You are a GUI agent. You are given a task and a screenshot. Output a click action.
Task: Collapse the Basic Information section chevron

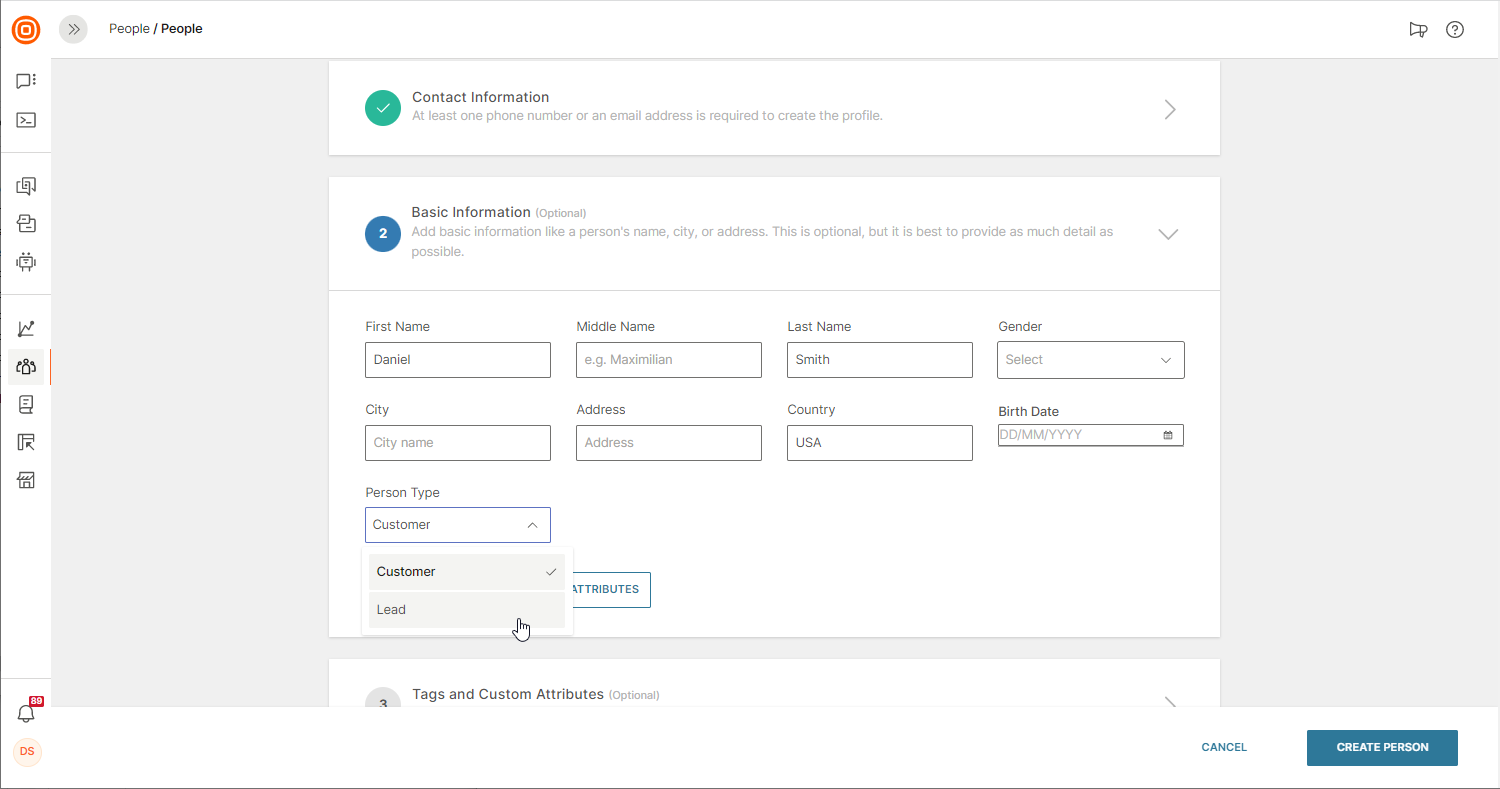1167,234
